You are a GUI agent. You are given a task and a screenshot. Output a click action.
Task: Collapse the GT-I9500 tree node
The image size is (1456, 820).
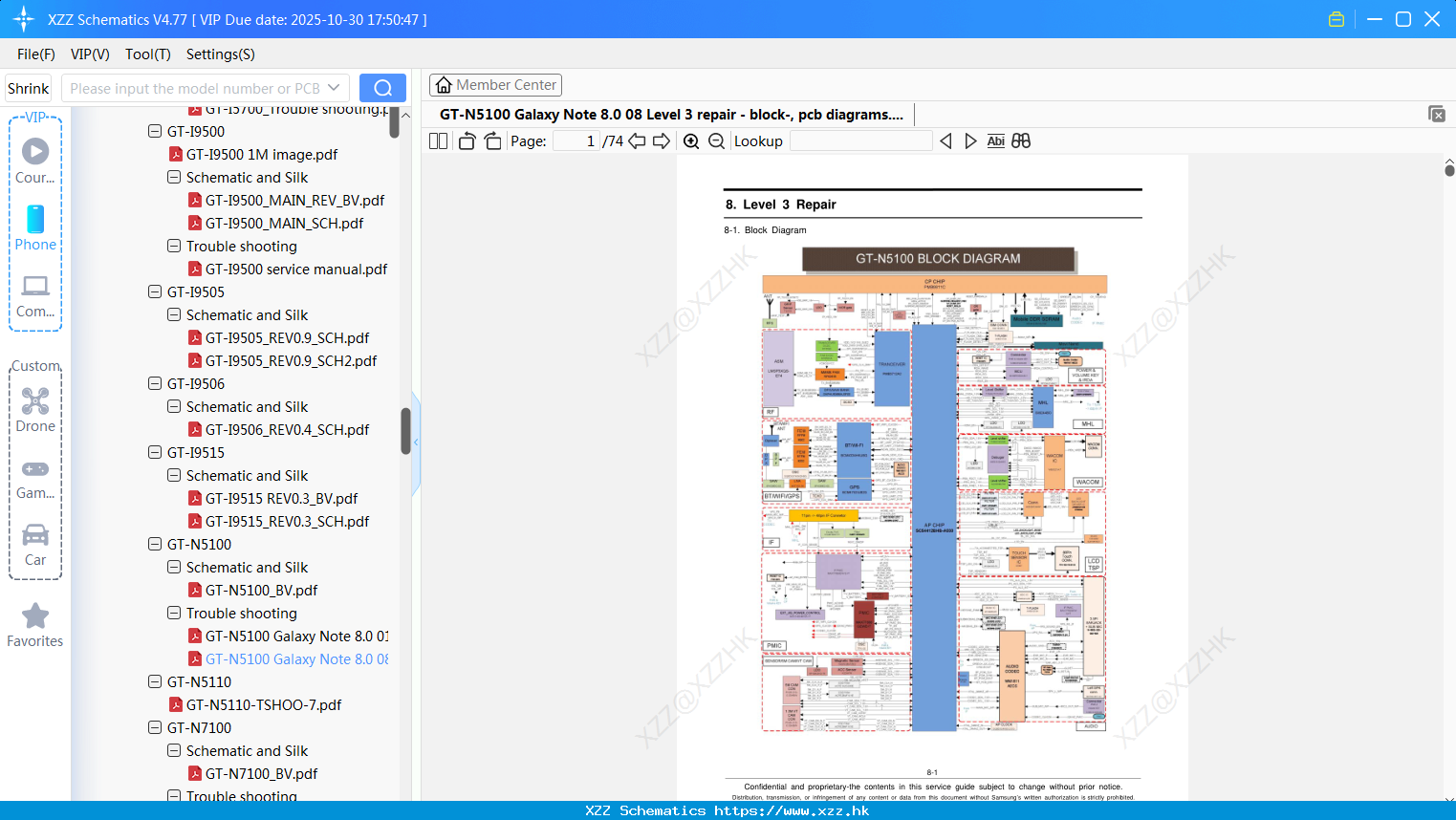click(x=155, y=131)
